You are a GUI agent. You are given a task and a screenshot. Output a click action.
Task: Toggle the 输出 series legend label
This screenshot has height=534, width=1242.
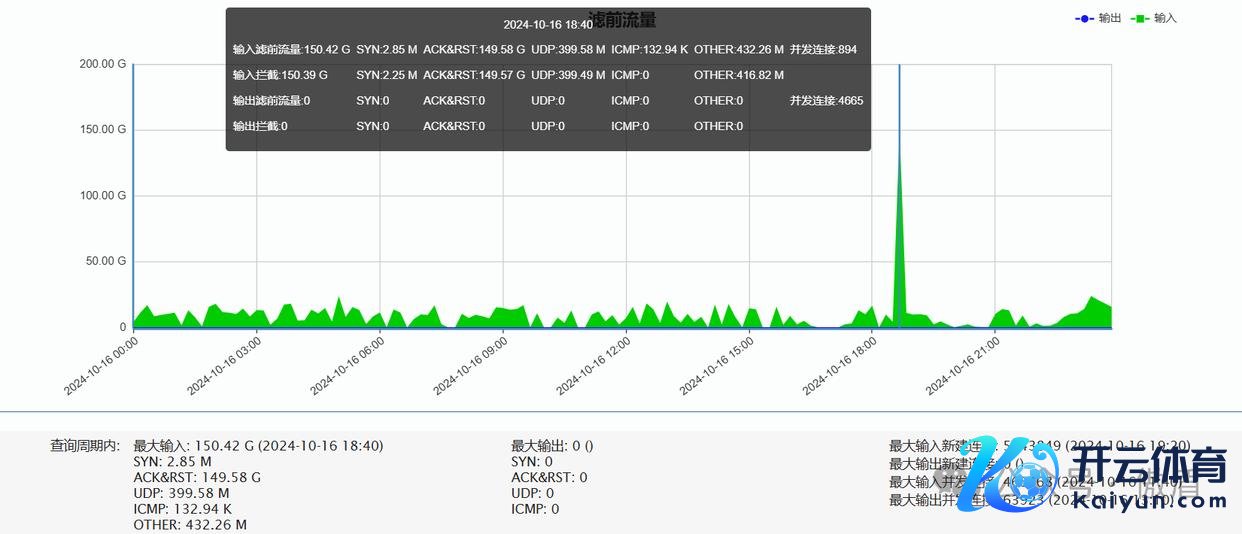tap(1109, 18)
